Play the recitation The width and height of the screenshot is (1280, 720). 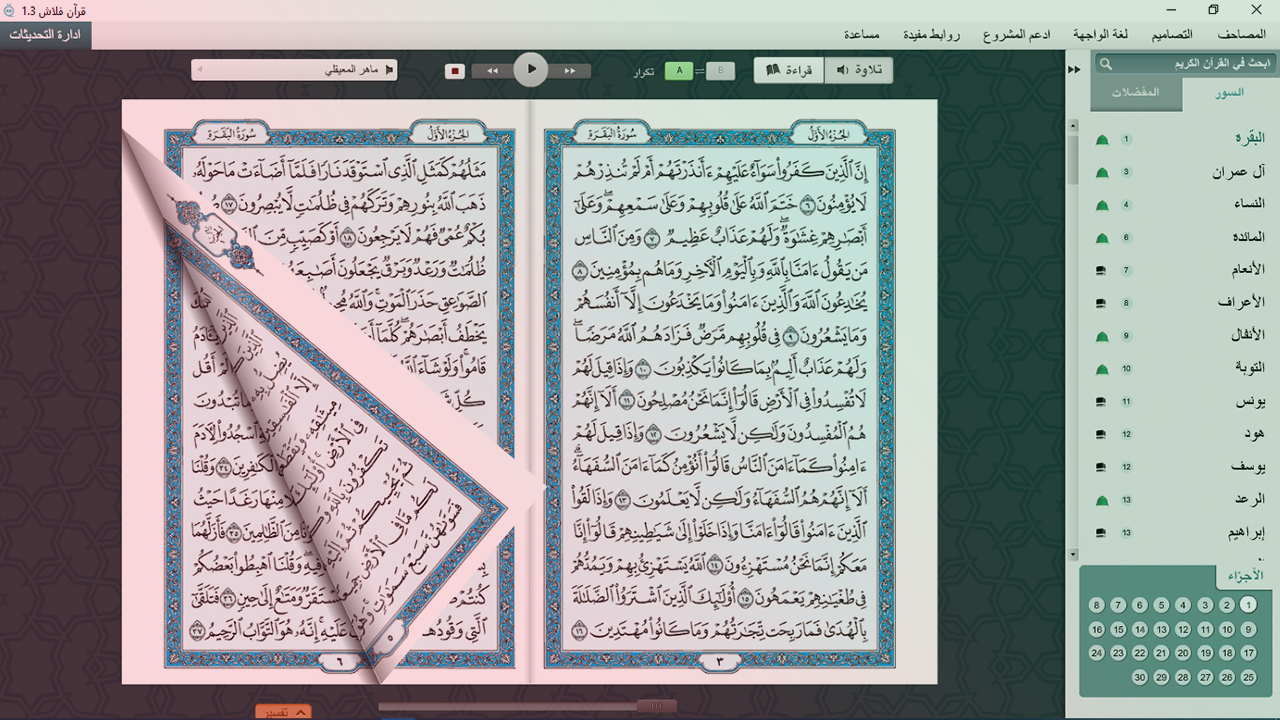coord(531,70)
